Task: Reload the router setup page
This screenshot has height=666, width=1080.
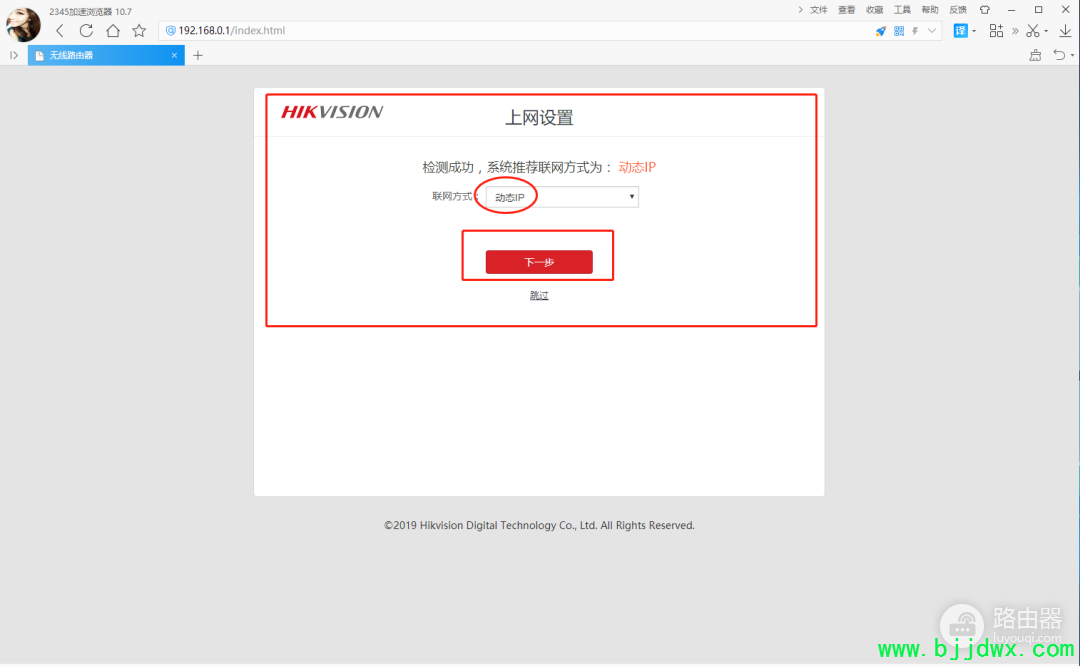Action: [x=86, y=31]
